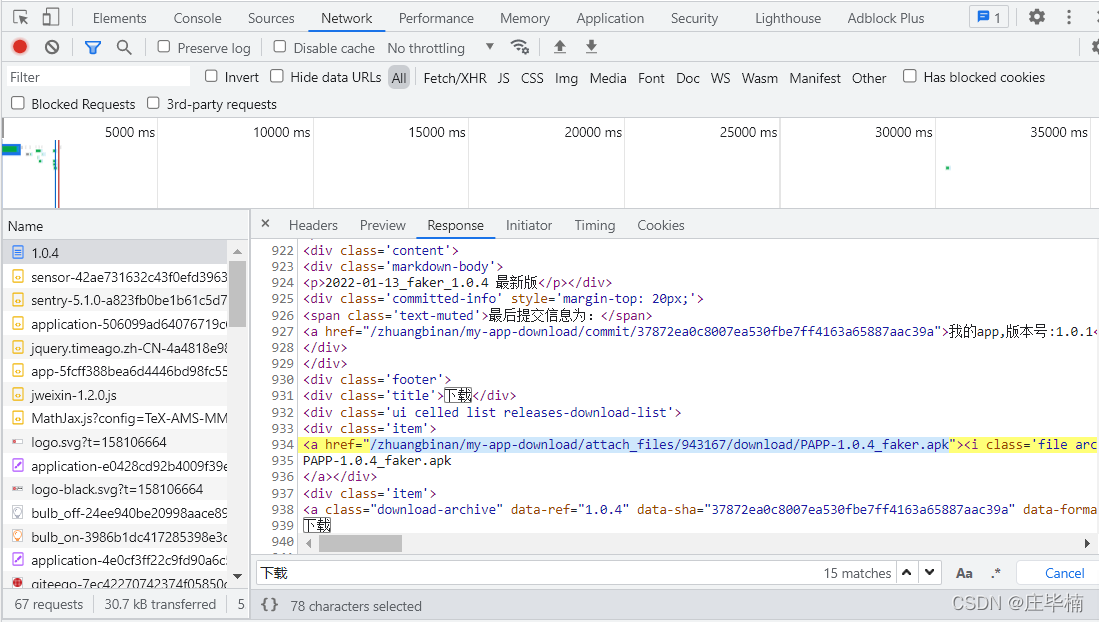
Task: Clear the network log
Action: tap(52, 47)
